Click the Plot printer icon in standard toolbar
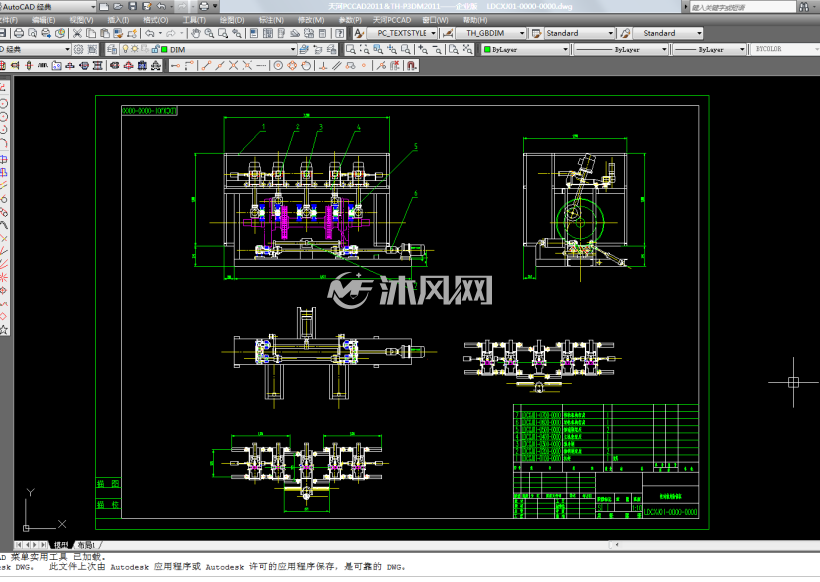Image resolution: width=820 pixels, height=582 pixels. click(x=19, y=33)
